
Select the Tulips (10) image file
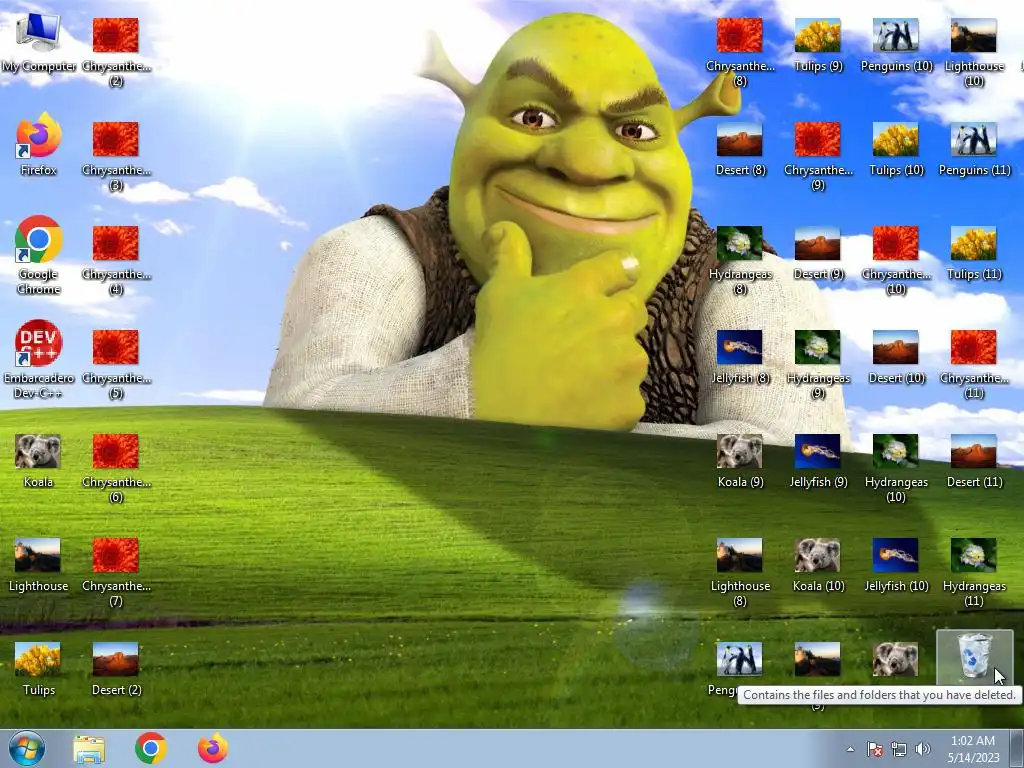tap(896, 149)
